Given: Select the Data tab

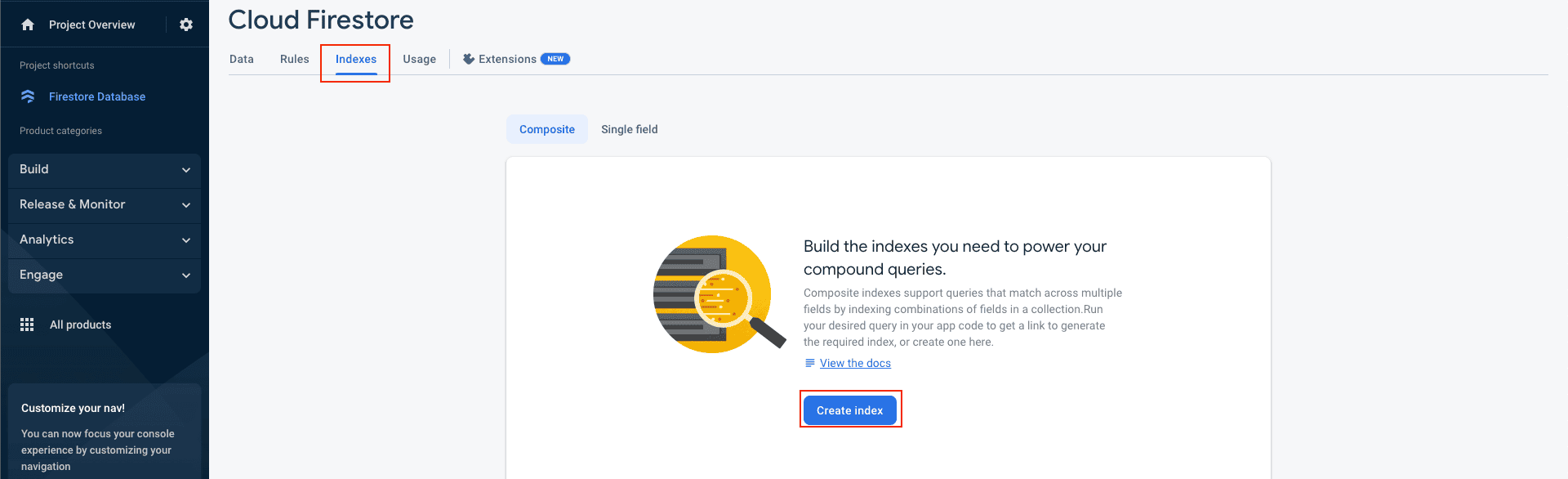Looking at the screenshot, I should [242, 58].
